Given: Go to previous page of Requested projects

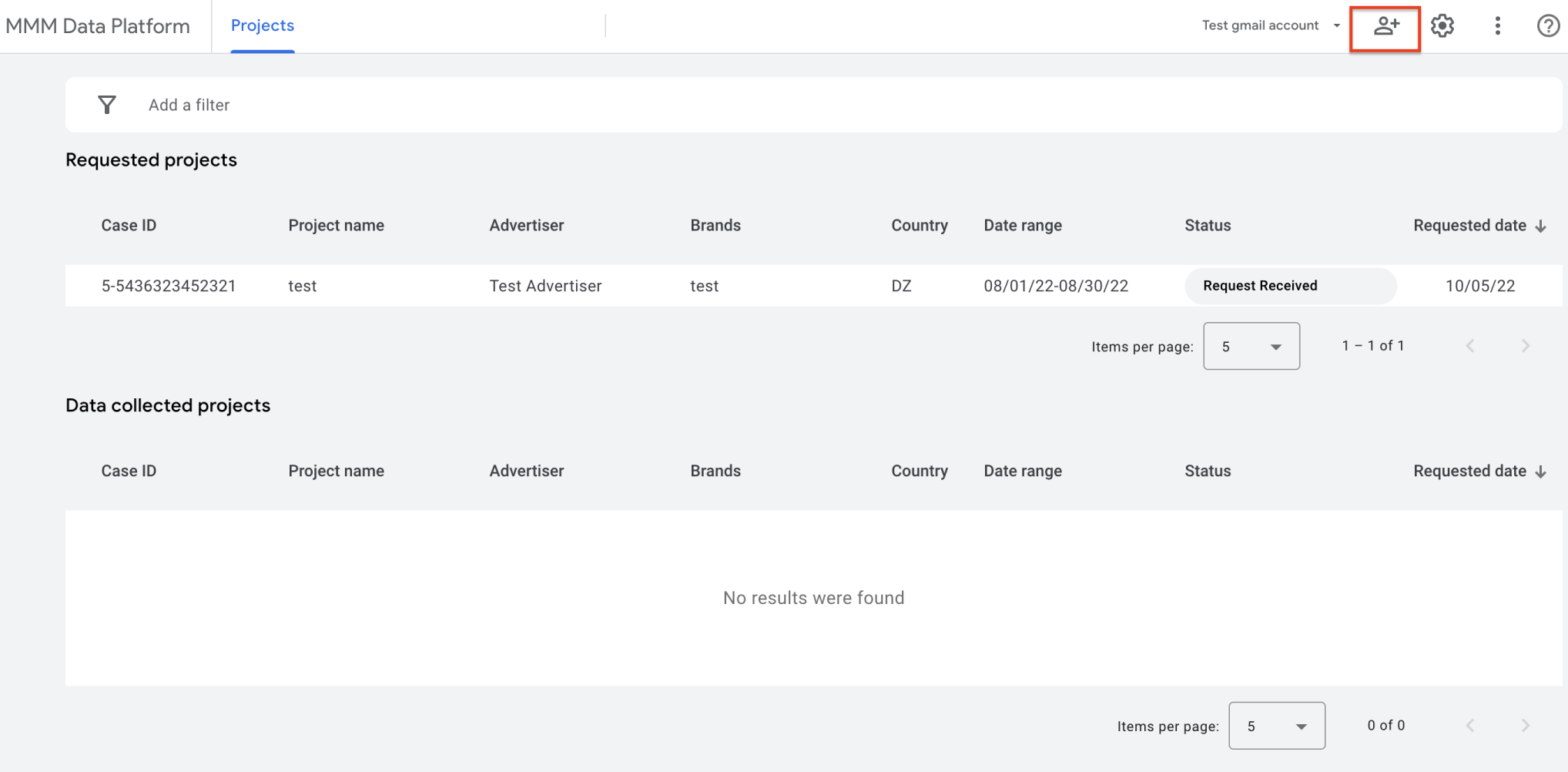Looking at the screenshot, I should 1469,346.
